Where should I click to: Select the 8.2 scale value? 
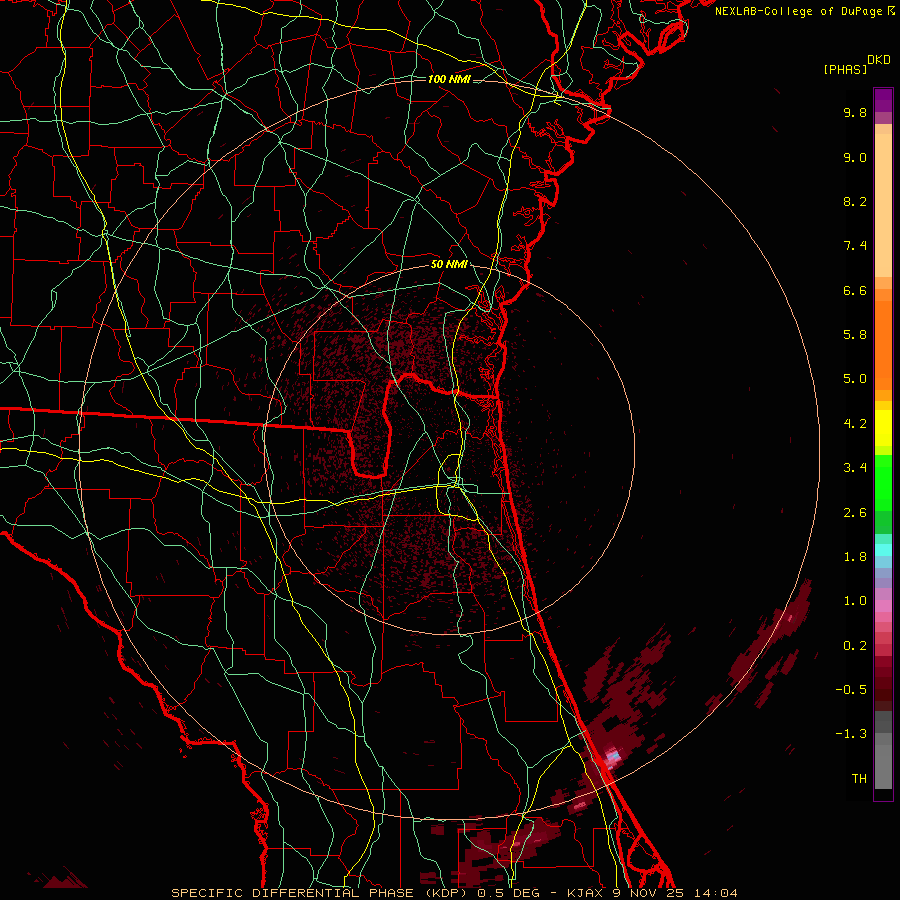855,201
